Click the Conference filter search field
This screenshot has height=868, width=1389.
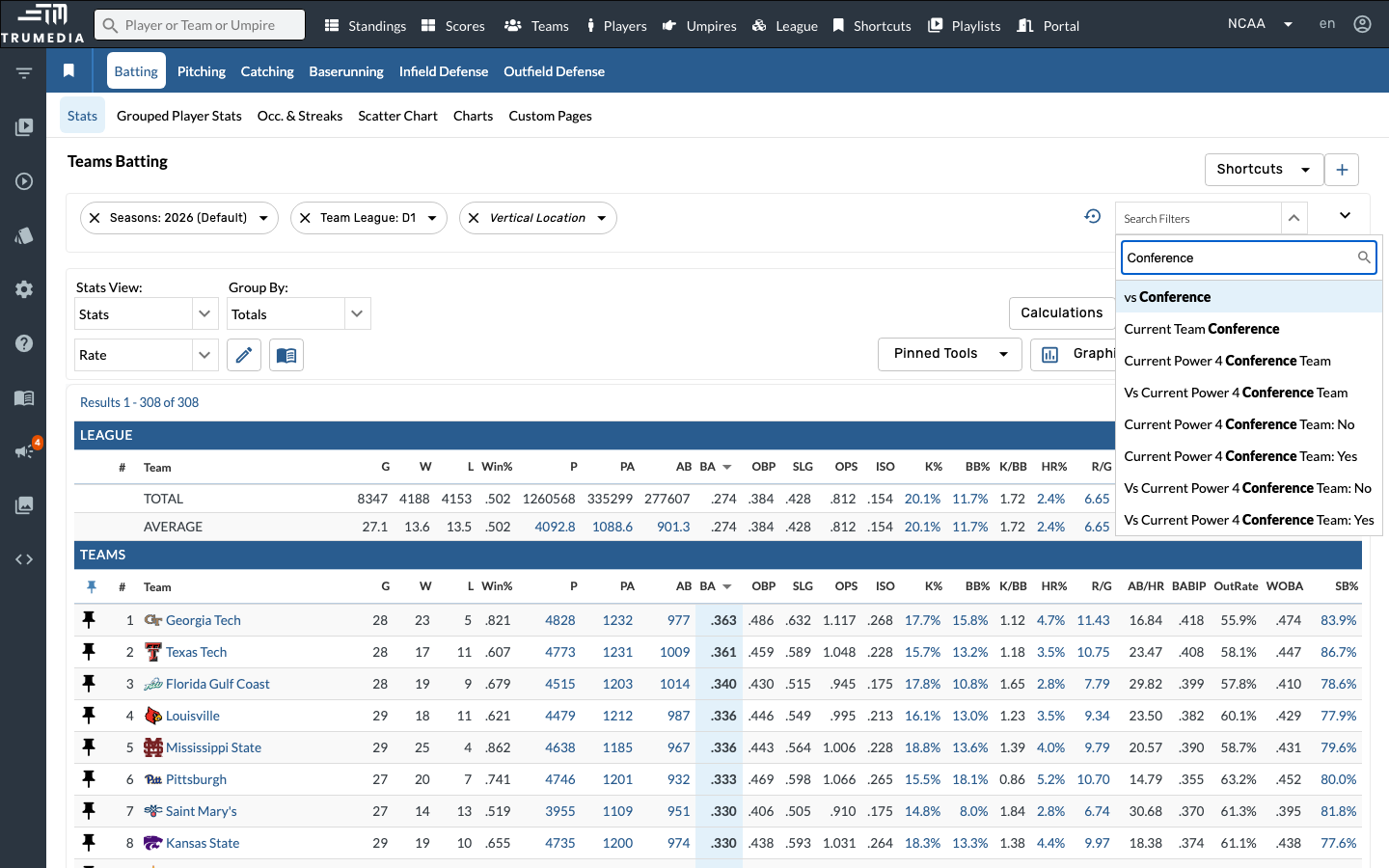[1248, 258]
